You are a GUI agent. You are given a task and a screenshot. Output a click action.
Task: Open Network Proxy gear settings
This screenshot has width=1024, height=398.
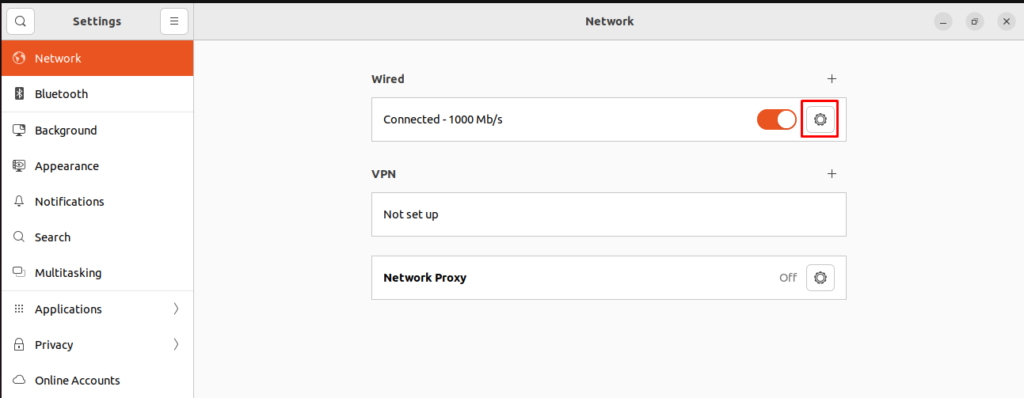820,278
